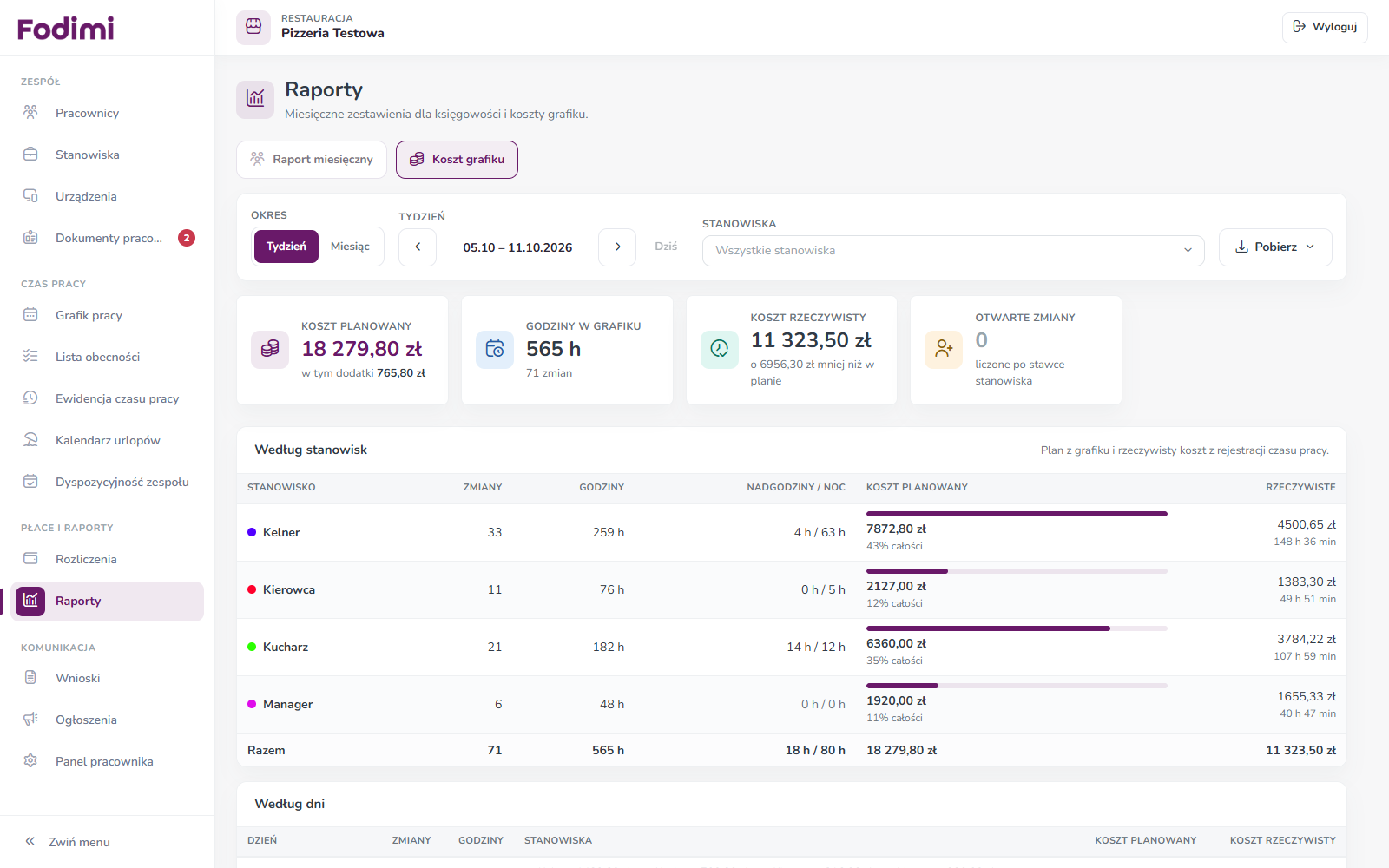Click the Grafik pracy calendar icon
Viewport: 1389px width, 868px height.
click(x=30, y=315)
